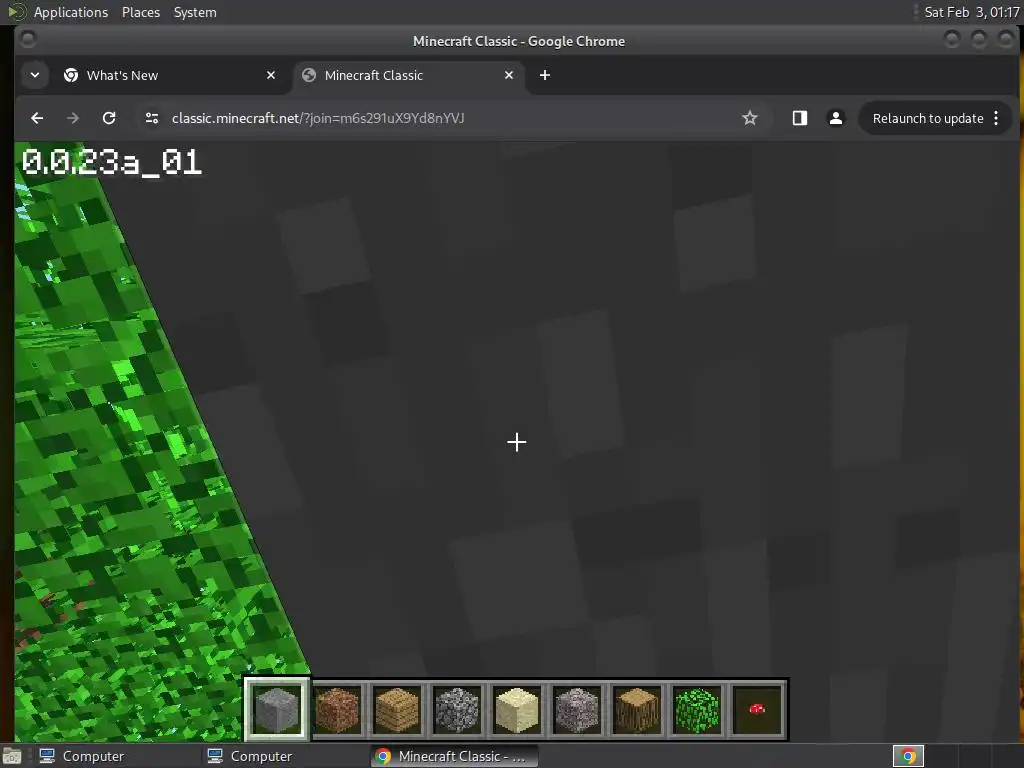Select the leaves block in the hotbar
The height and width of the screenshot is (768, 1024).
point(697,709)
